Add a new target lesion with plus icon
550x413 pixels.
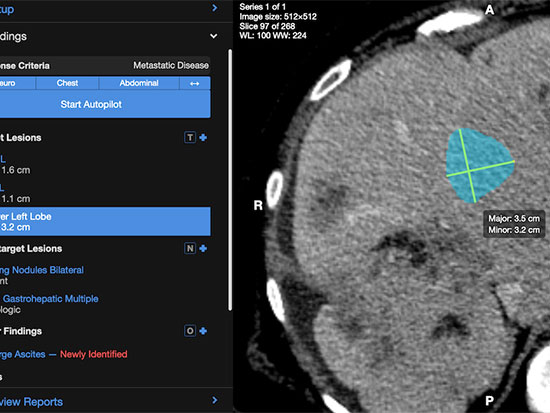203,138
